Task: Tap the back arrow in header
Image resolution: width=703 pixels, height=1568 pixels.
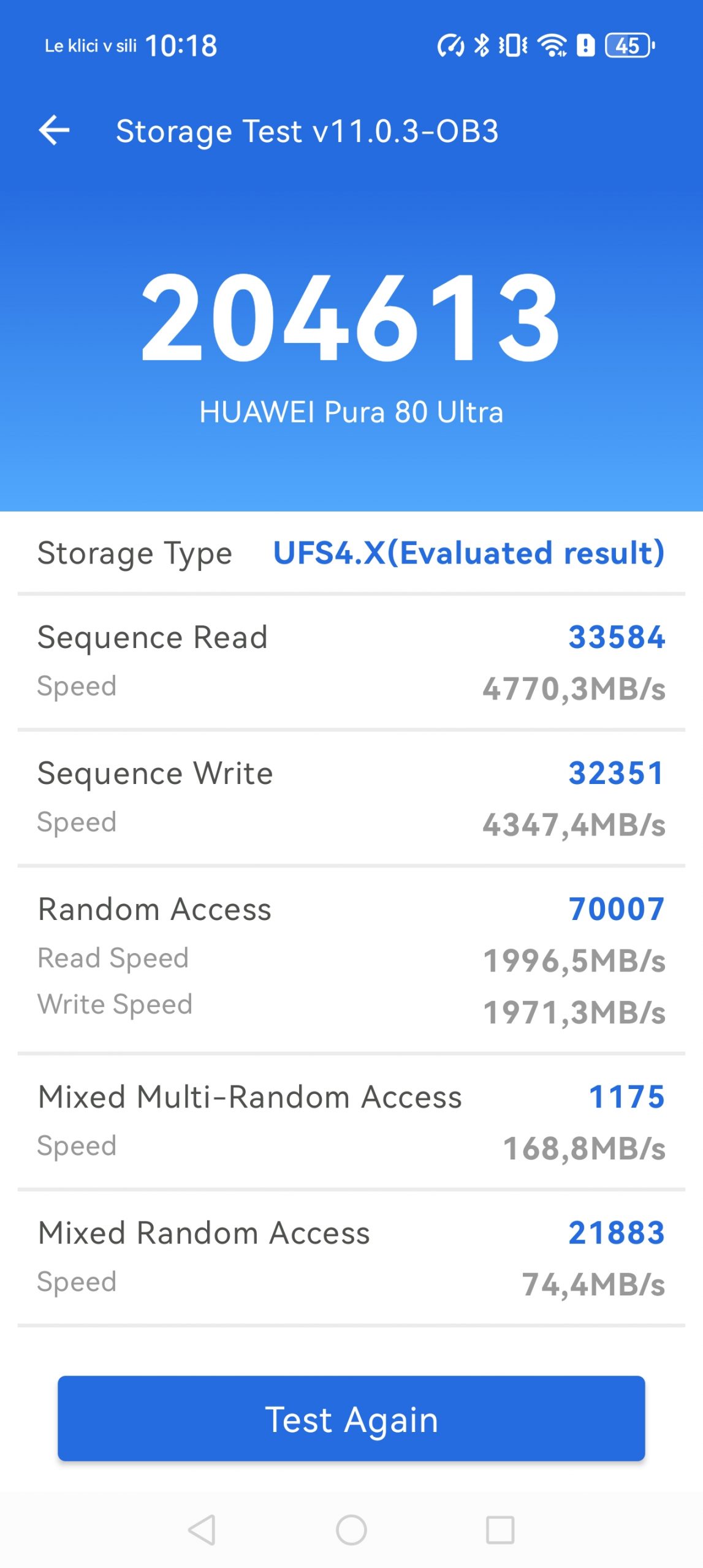Action: (54, 130)
